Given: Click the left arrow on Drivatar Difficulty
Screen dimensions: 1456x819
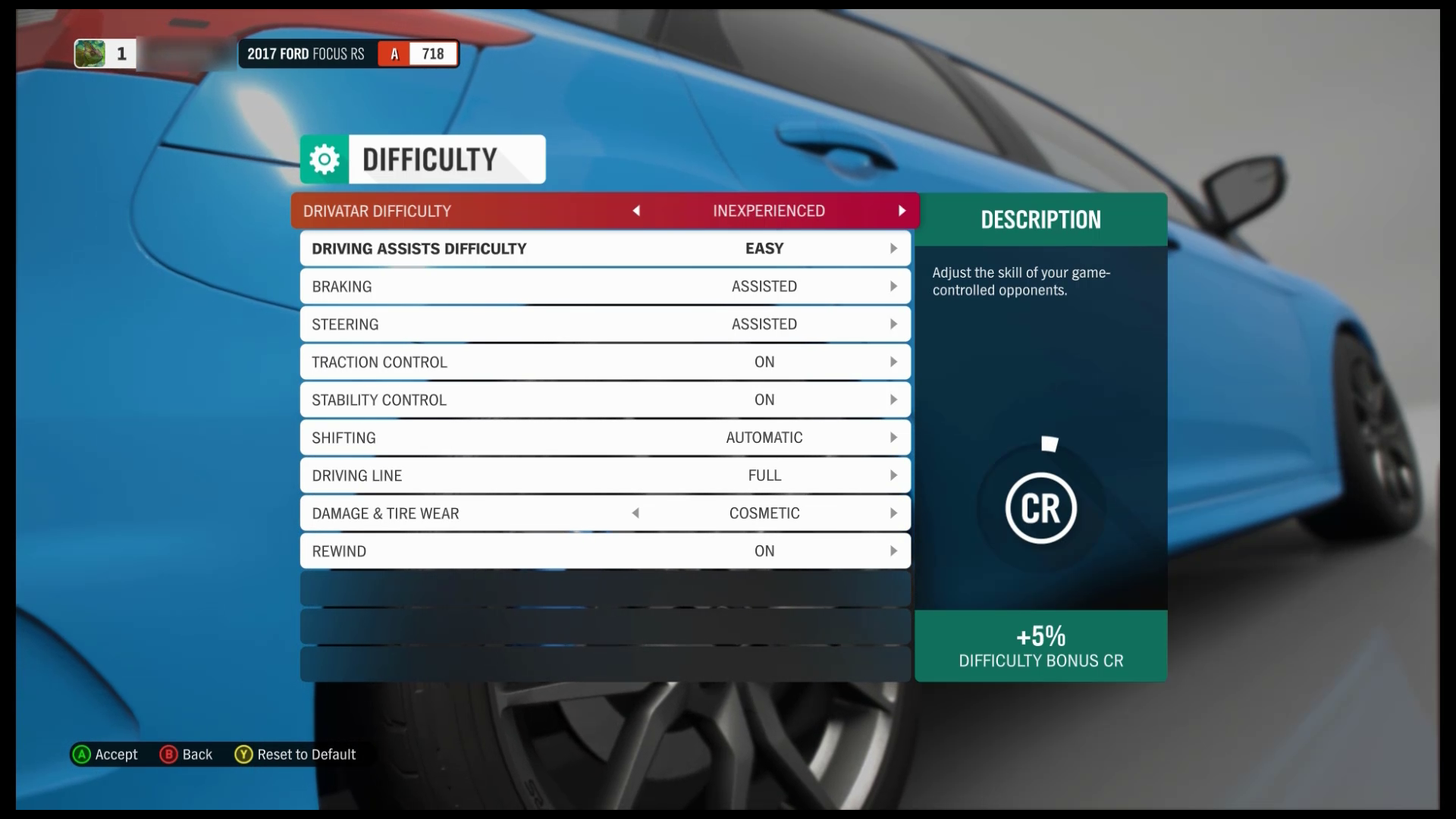Looking at the screenshot, I should point(636,211).
